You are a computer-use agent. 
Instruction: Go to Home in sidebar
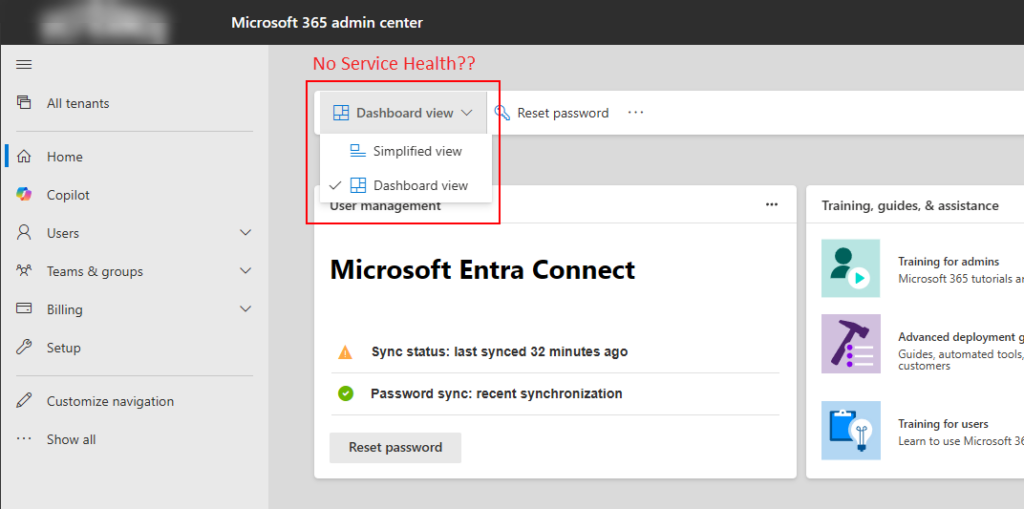pyautogui.click(x=64, y=157)
